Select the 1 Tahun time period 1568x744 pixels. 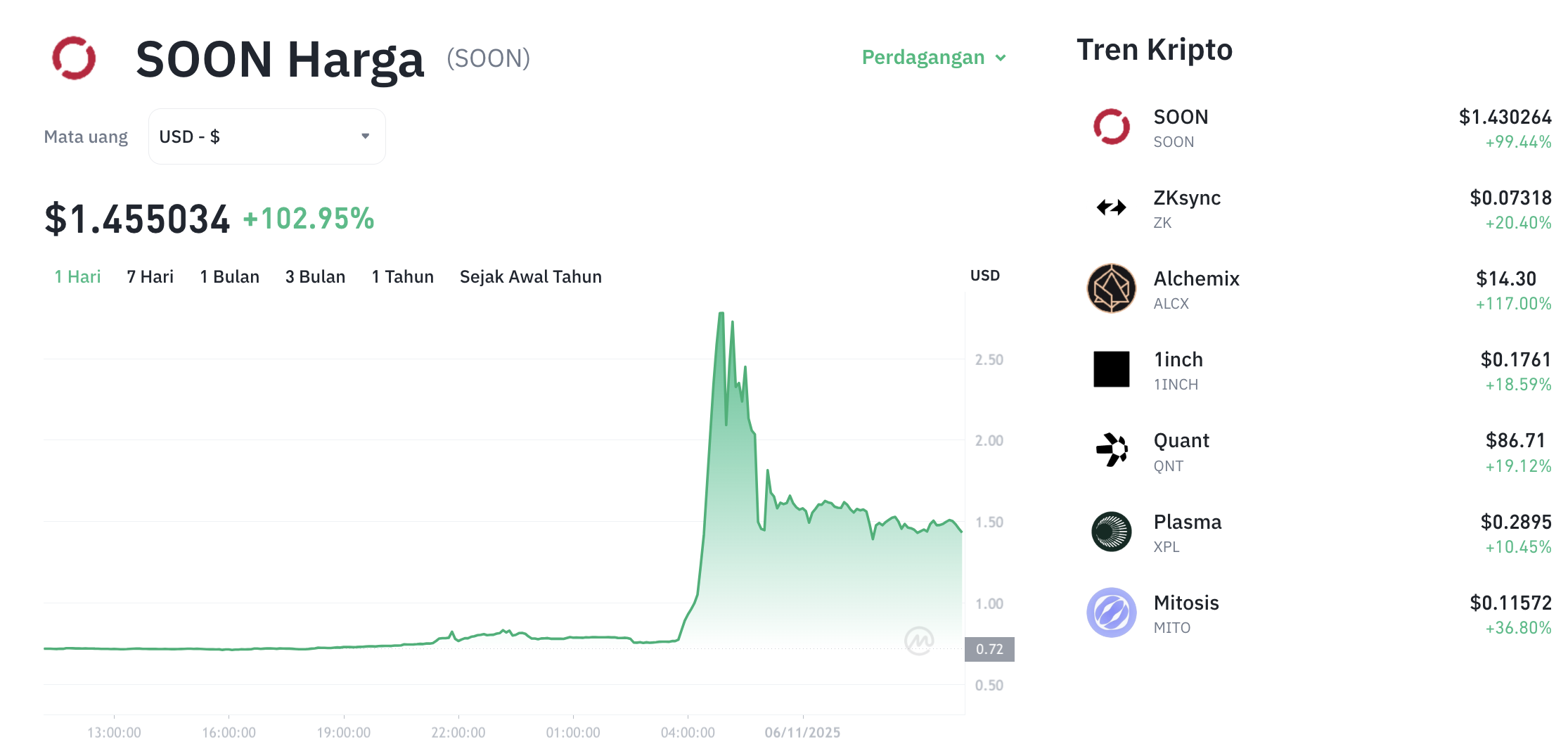click(402, 276)
